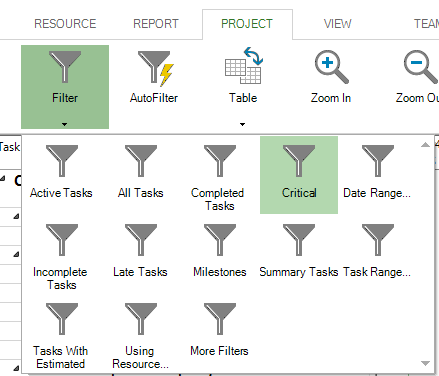Click the filter gallery scroll-down arrow
This screenshot has height=376, width=439.
pyautogui.click(x=425, y=363)
